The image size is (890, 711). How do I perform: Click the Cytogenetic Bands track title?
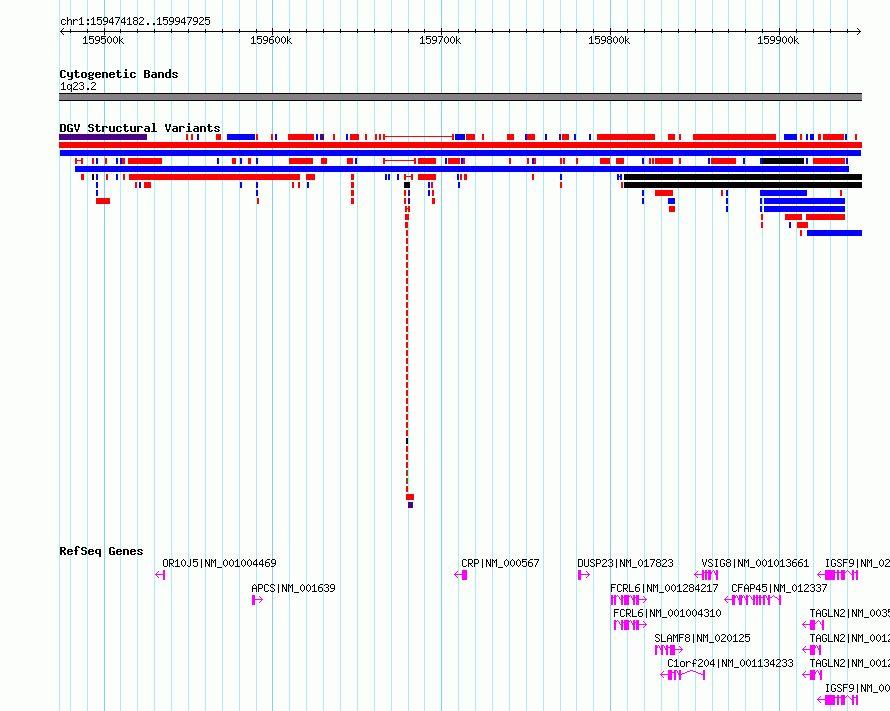click(x=119, y=74)
